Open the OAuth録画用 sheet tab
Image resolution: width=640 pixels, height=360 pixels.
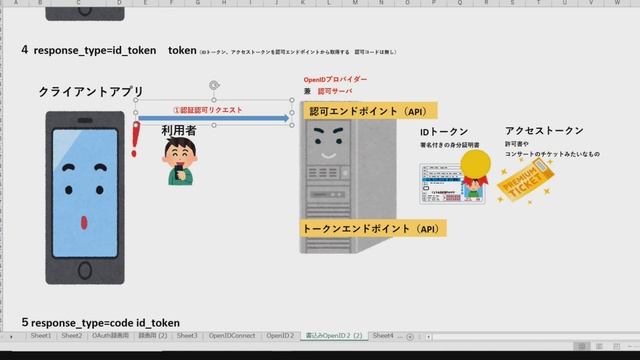coord(110,336)
